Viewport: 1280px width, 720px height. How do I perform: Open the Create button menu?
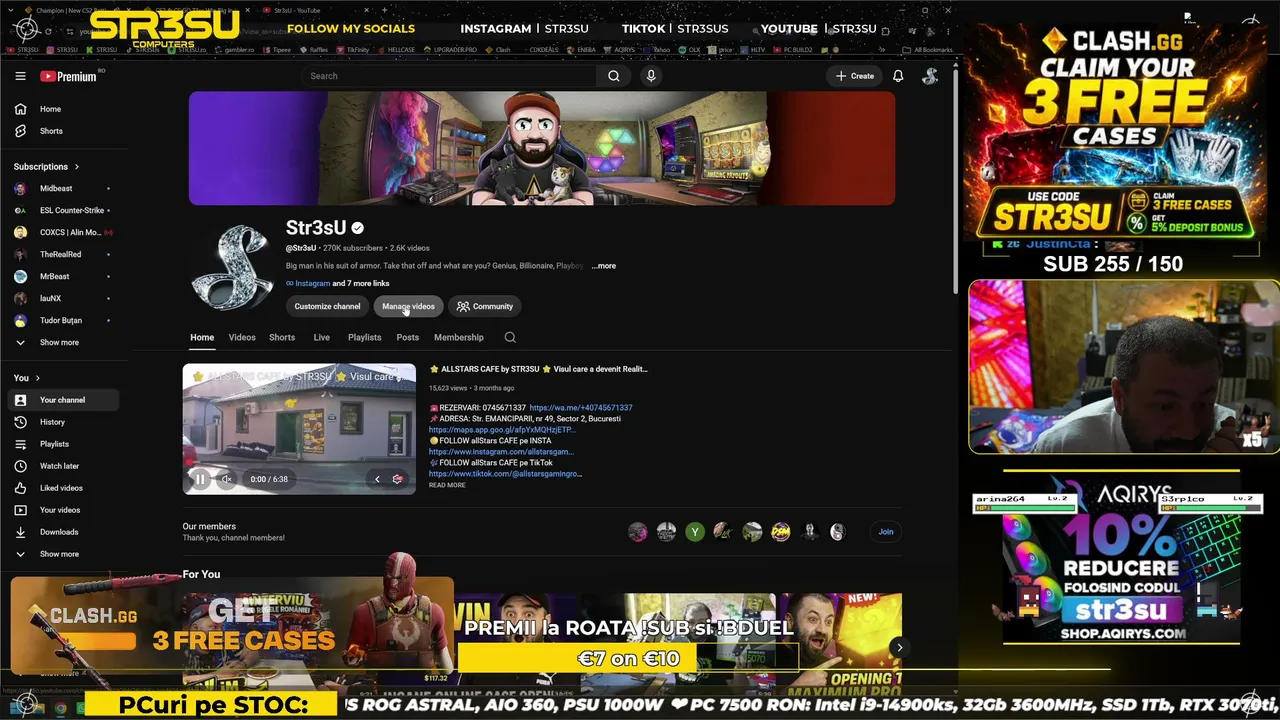tap(855, 76)
